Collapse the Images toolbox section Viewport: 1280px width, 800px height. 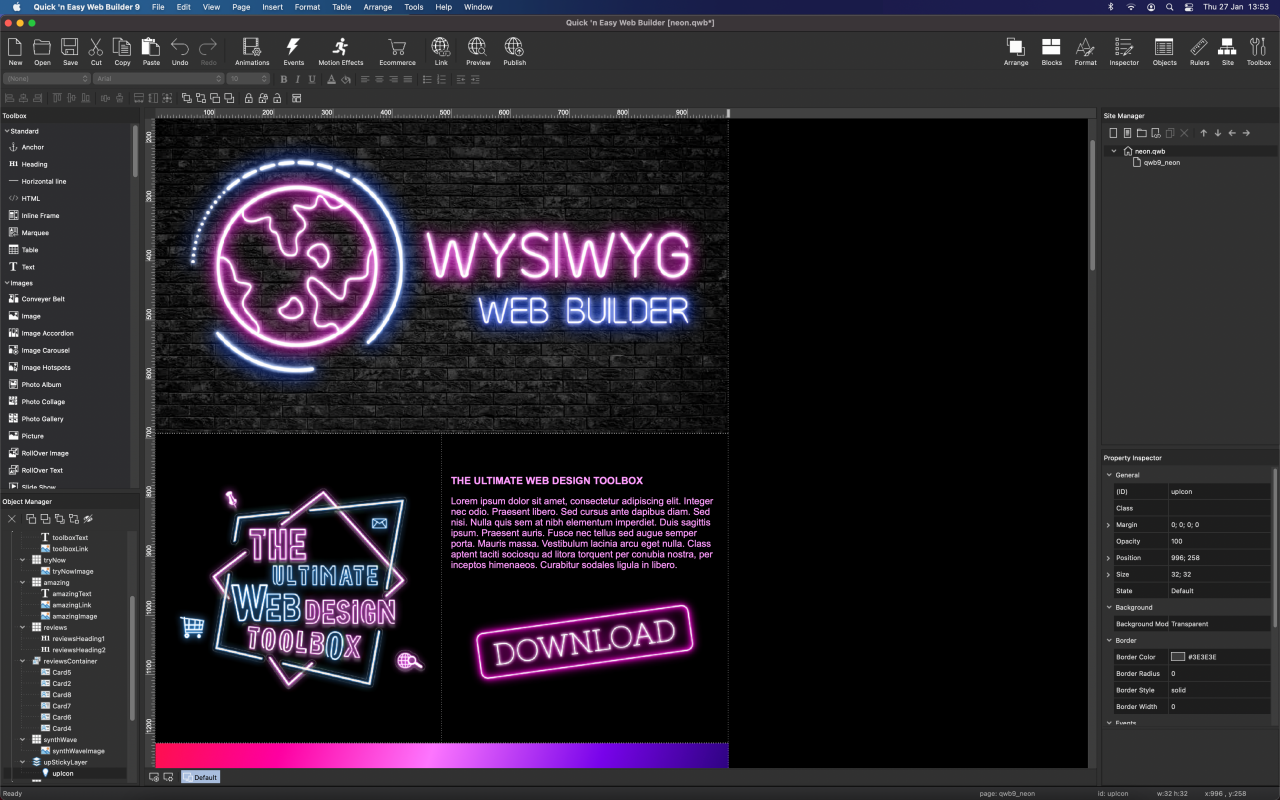pos(6,283)
